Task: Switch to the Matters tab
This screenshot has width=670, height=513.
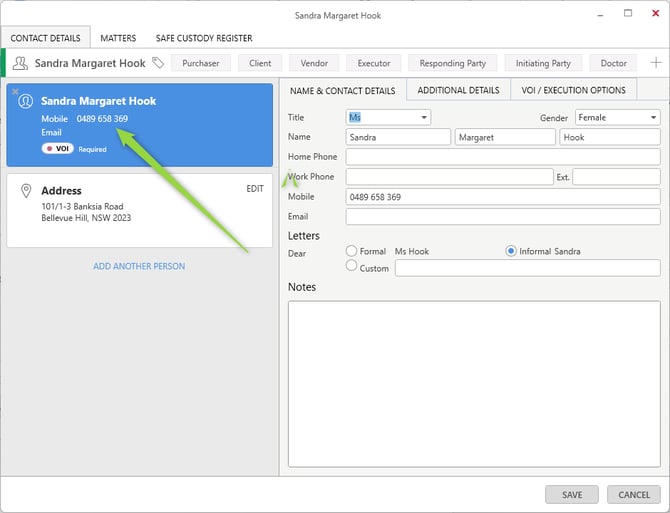Action: coord(118,38)
